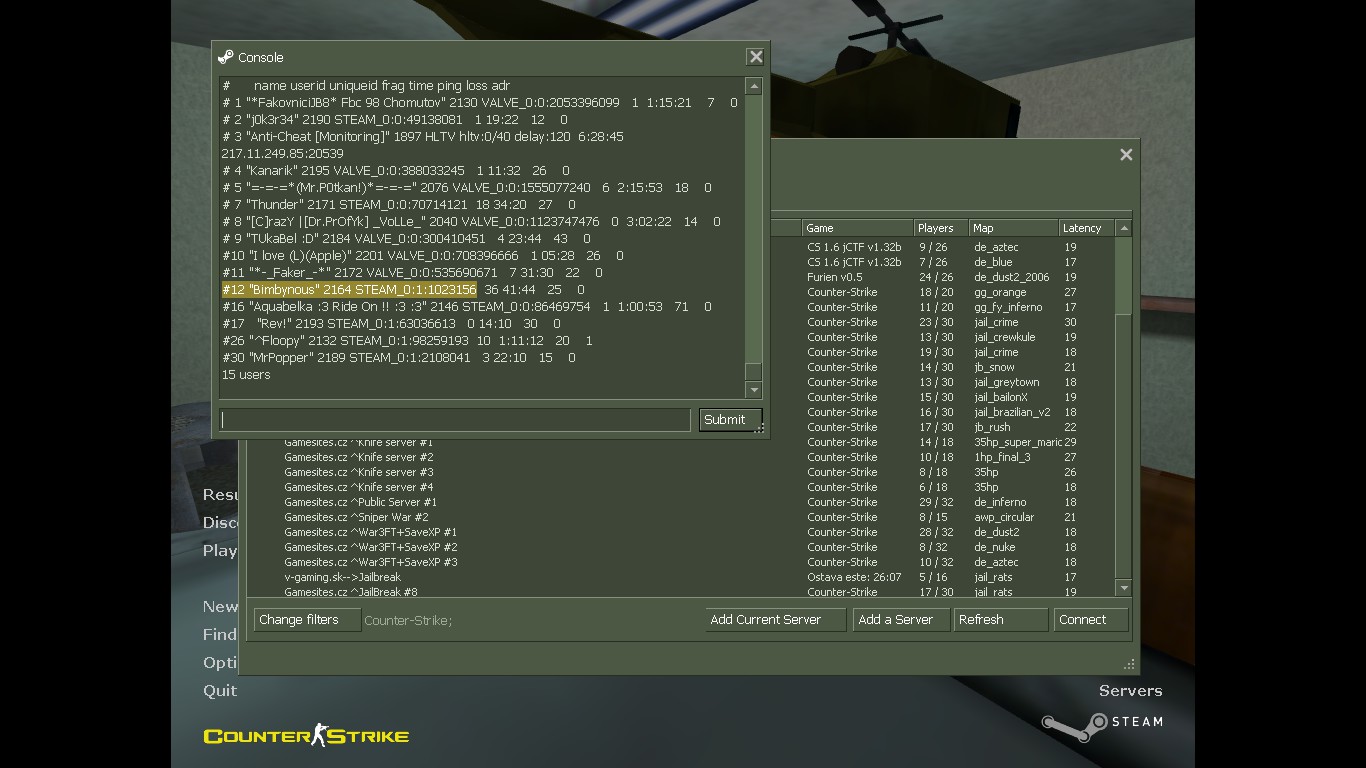Screen dimensions: 1366x768
Task: Click console scrollbar up arrow
Action: [754, 87]
